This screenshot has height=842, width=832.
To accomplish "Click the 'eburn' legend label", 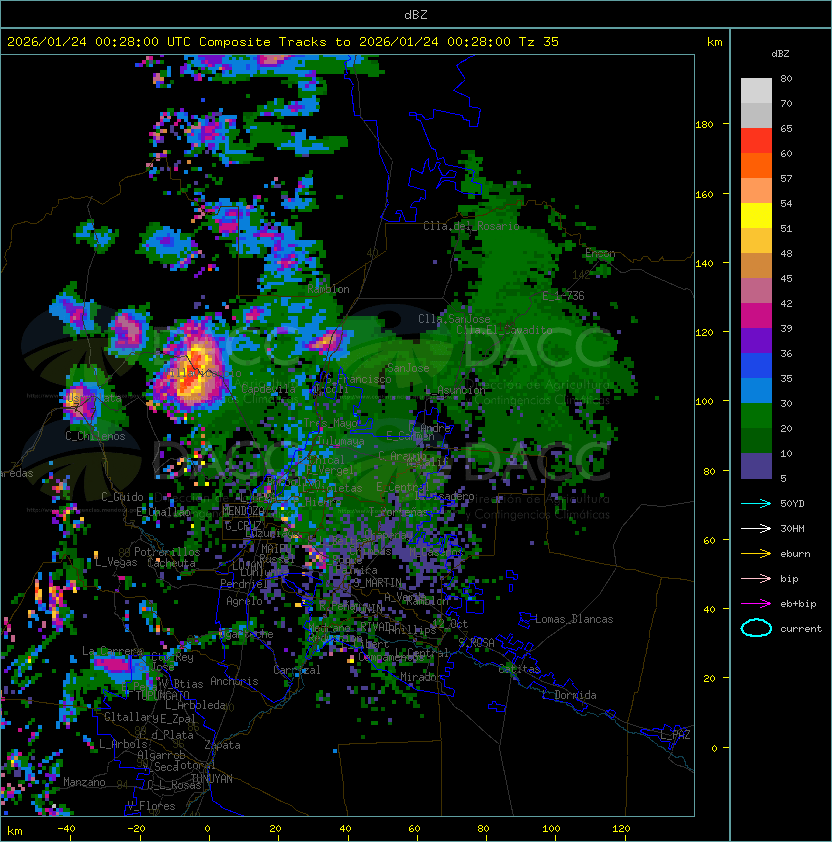I will [795, 554].
